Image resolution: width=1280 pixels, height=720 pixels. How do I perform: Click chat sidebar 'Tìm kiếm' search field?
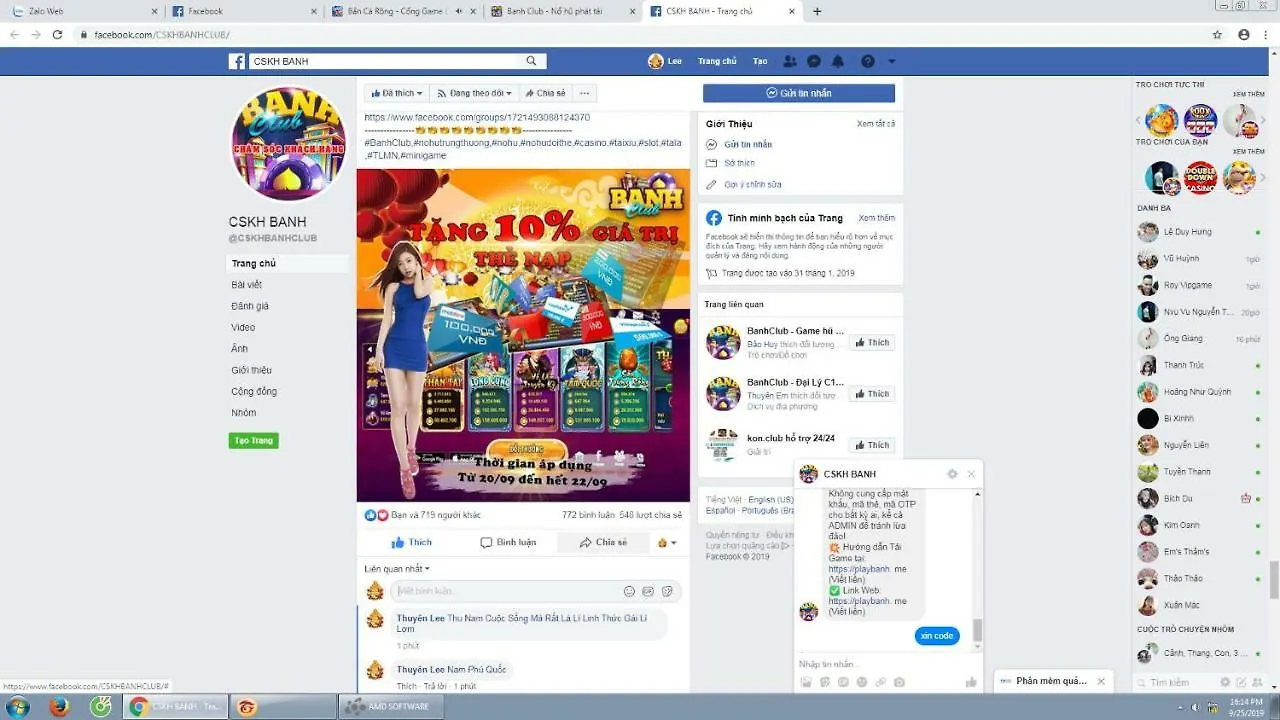[1180, 682]
